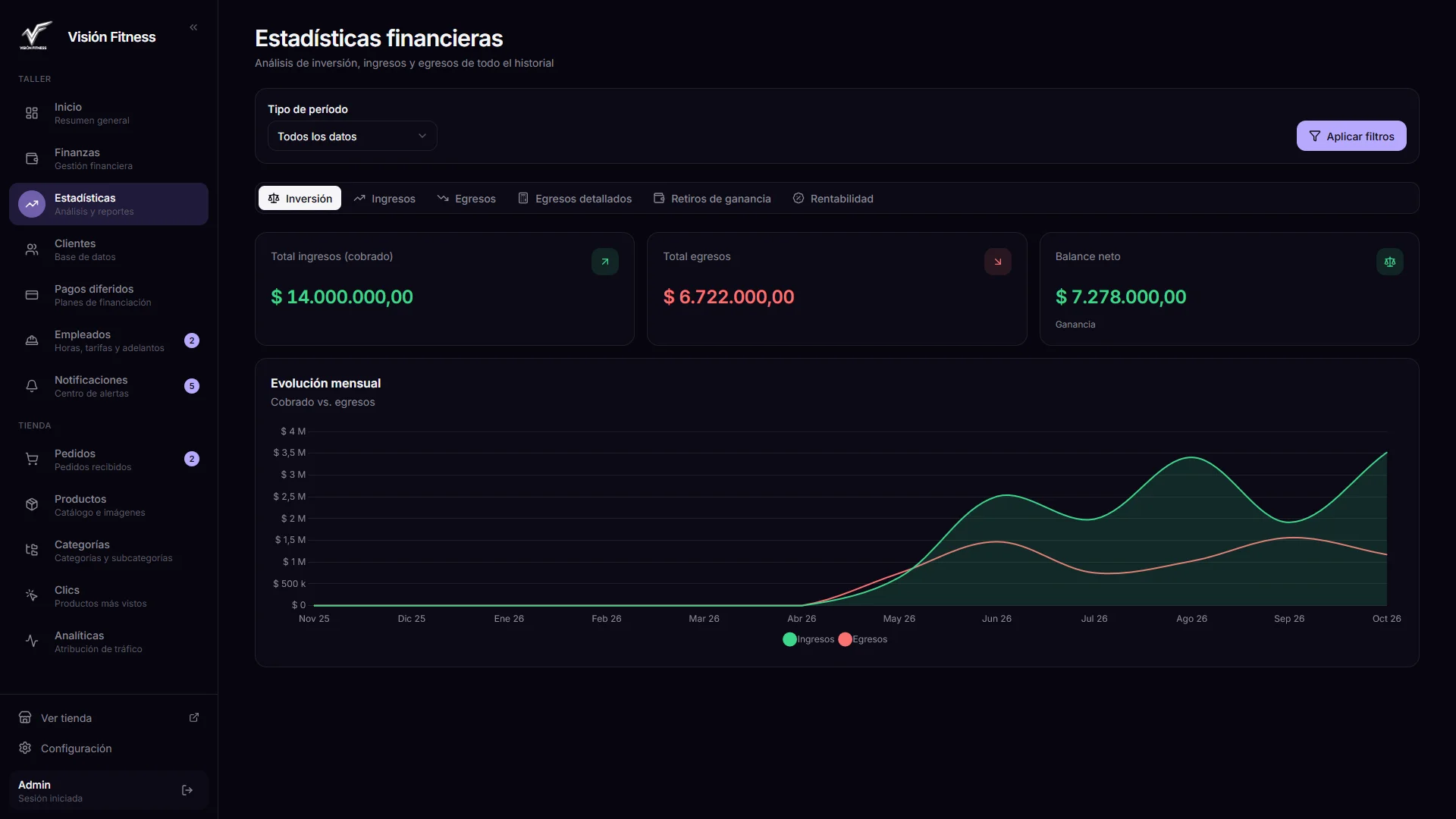Open Finanzas wallet icon in sidebar
Screen dimensions: 1456x819
[32, 158]
